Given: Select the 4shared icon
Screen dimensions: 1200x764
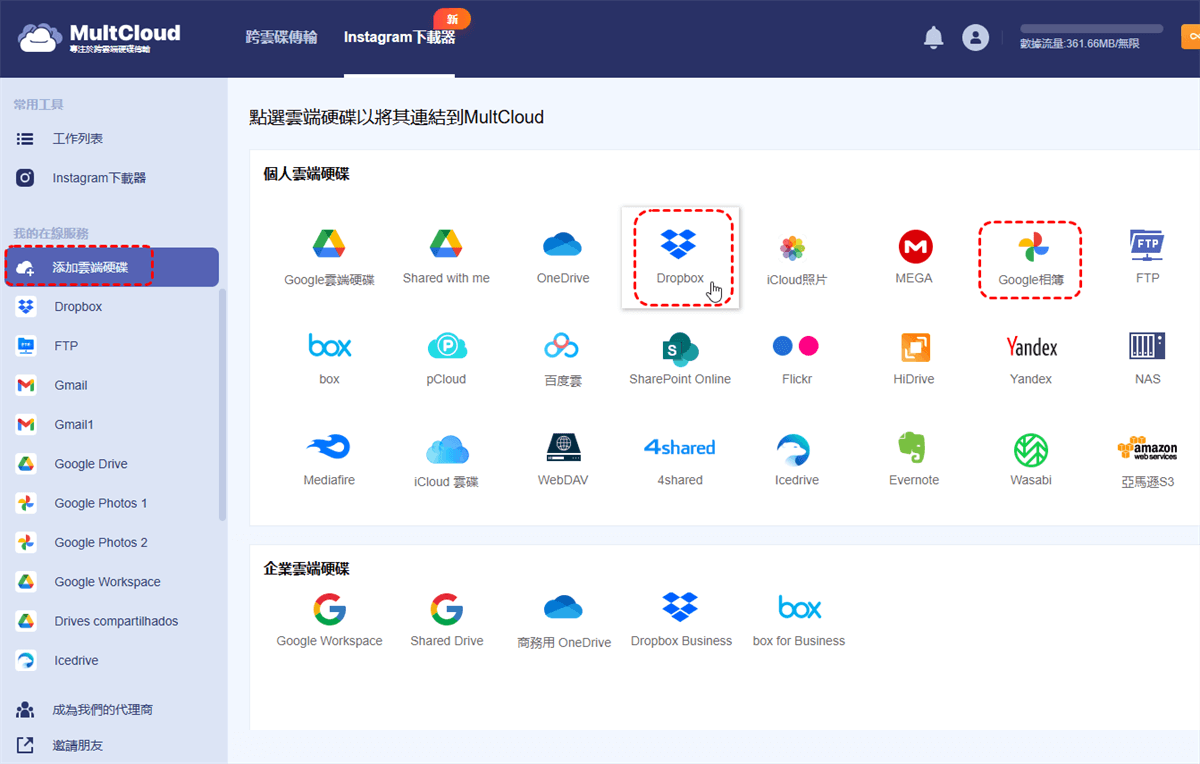Looking at the screenshot, I should point(679,447).
